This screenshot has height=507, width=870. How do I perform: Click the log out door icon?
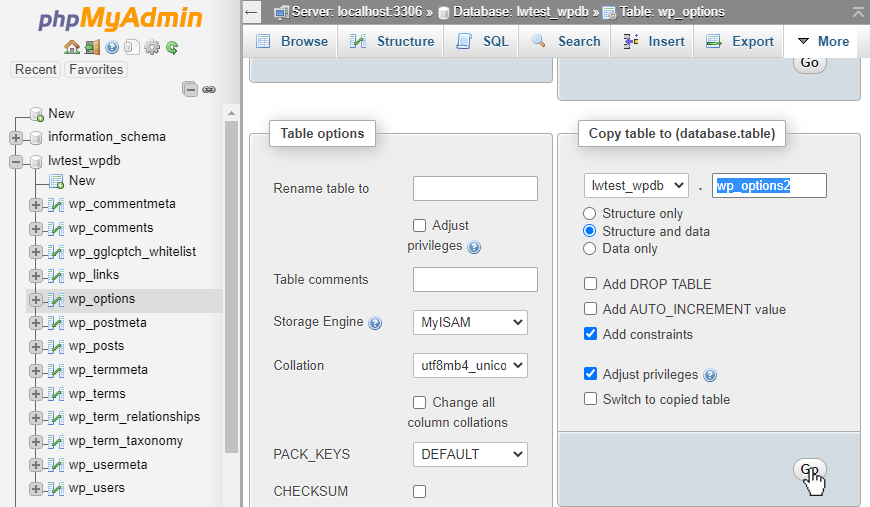(x=92, y=47)
